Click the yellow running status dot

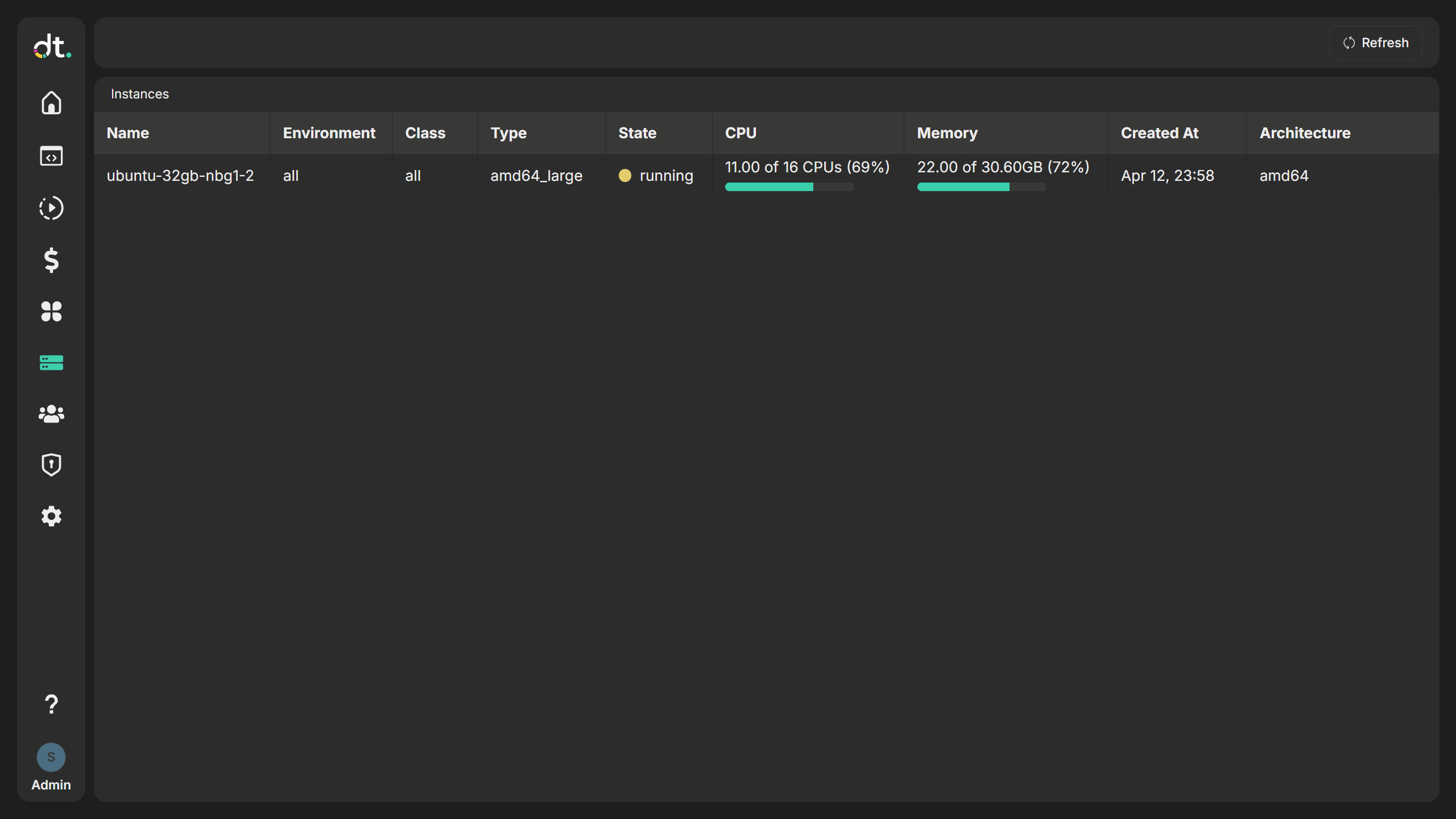(x=625, y=175)
